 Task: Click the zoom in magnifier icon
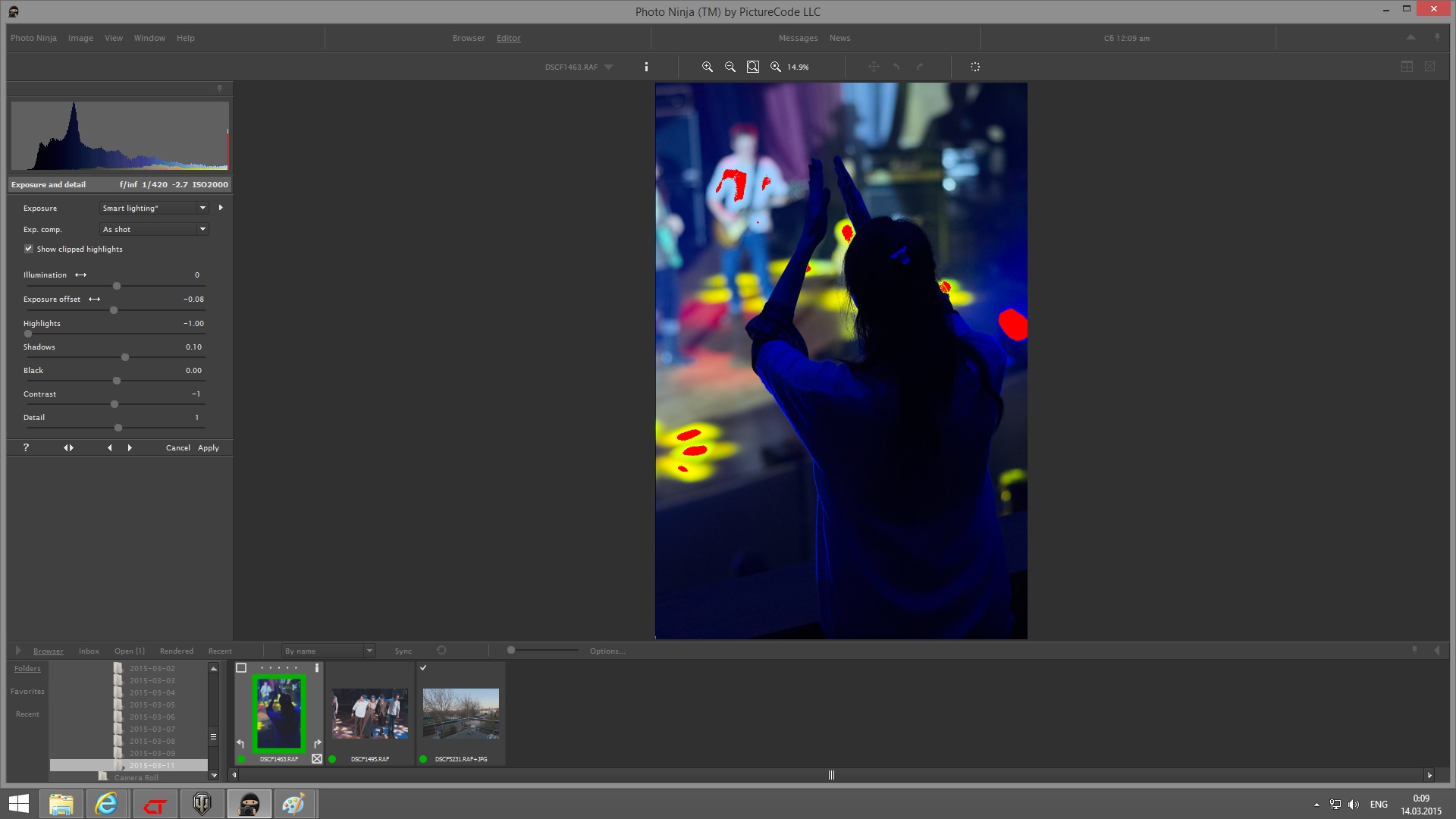(x=707, y=67)
